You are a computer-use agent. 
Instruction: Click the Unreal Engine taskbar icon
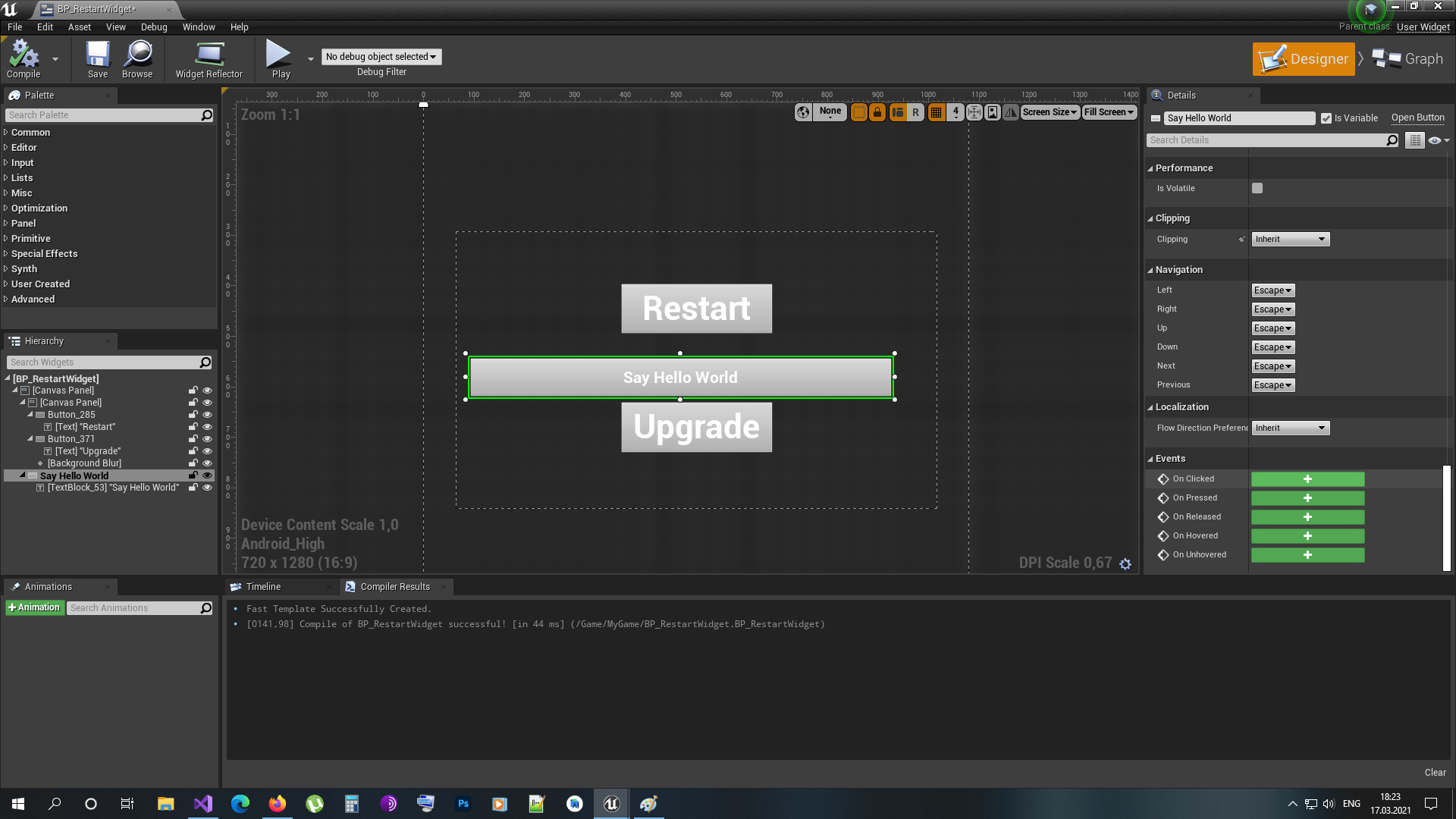click(612, 804)
